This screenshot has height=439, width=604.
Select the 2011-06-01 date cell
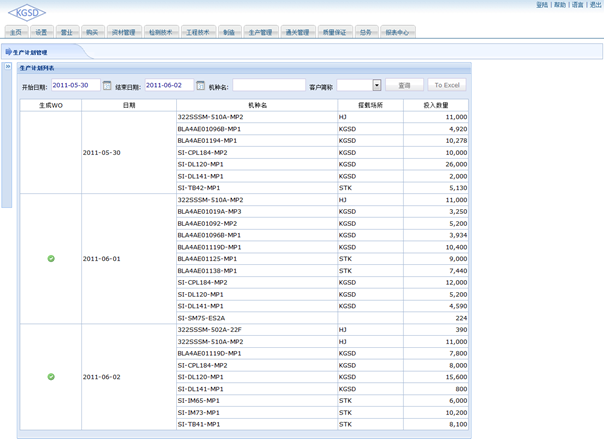[129, 259]
